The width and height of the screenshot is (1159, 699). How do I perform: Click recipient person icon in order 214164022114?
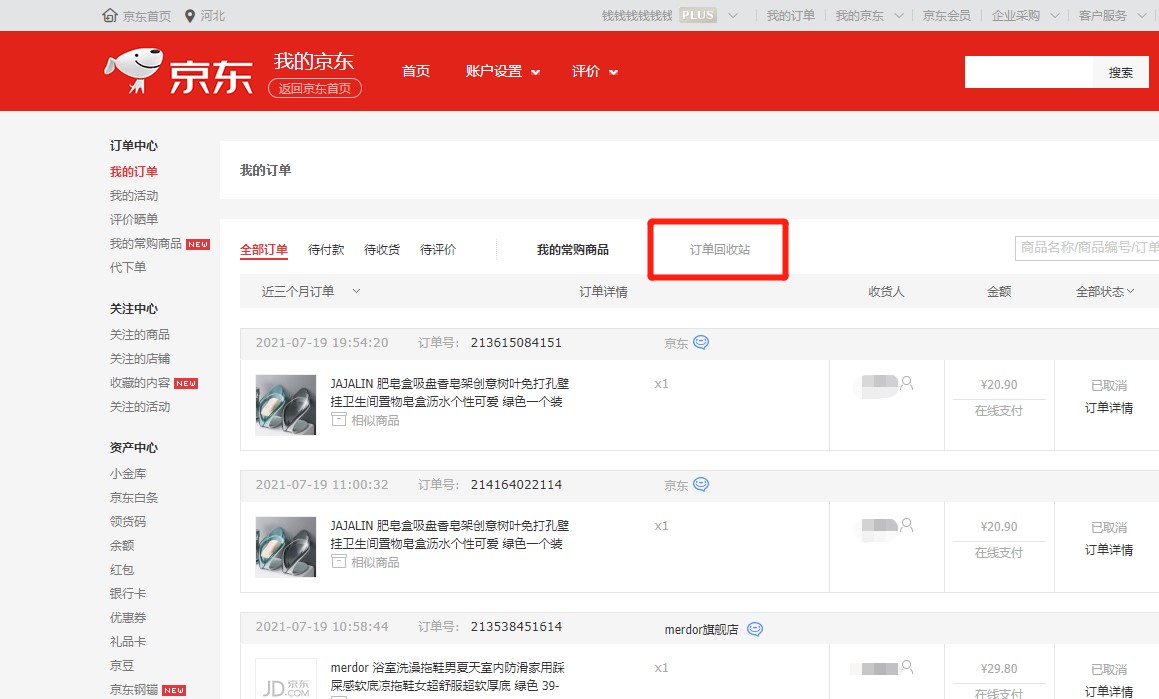click(907, 525)
